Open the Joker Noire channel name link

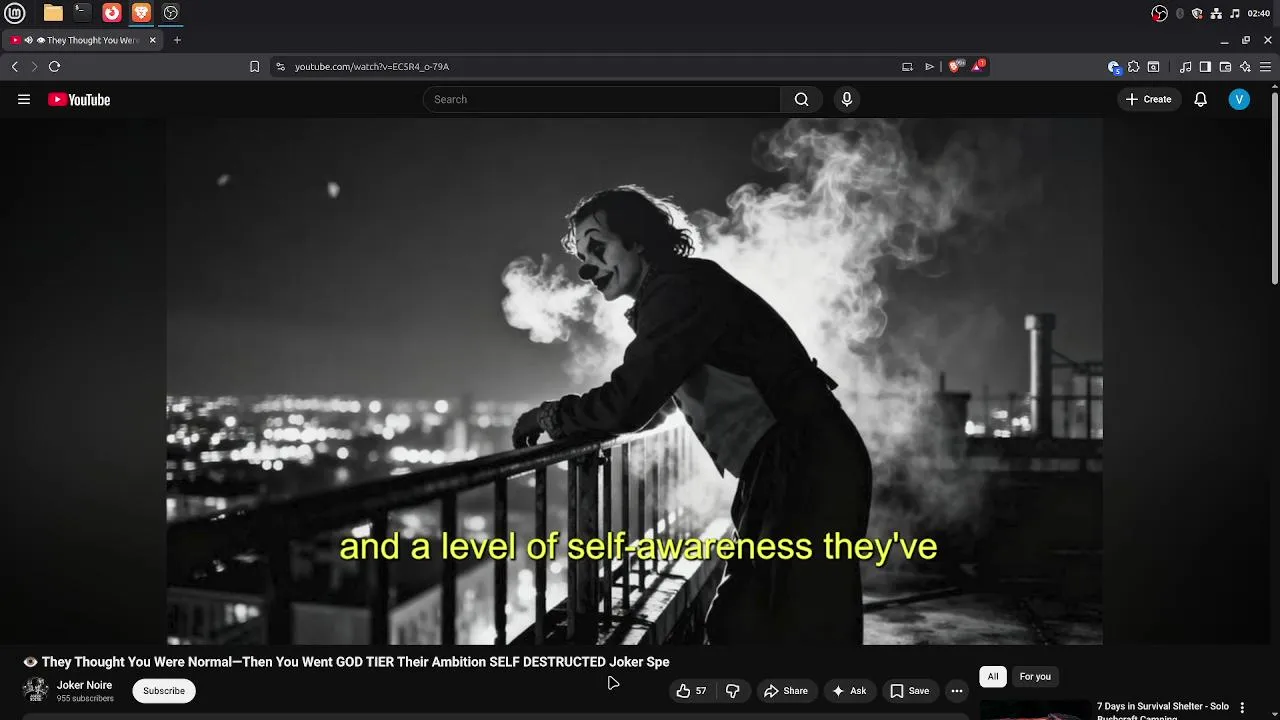click(x=84, y=685)
